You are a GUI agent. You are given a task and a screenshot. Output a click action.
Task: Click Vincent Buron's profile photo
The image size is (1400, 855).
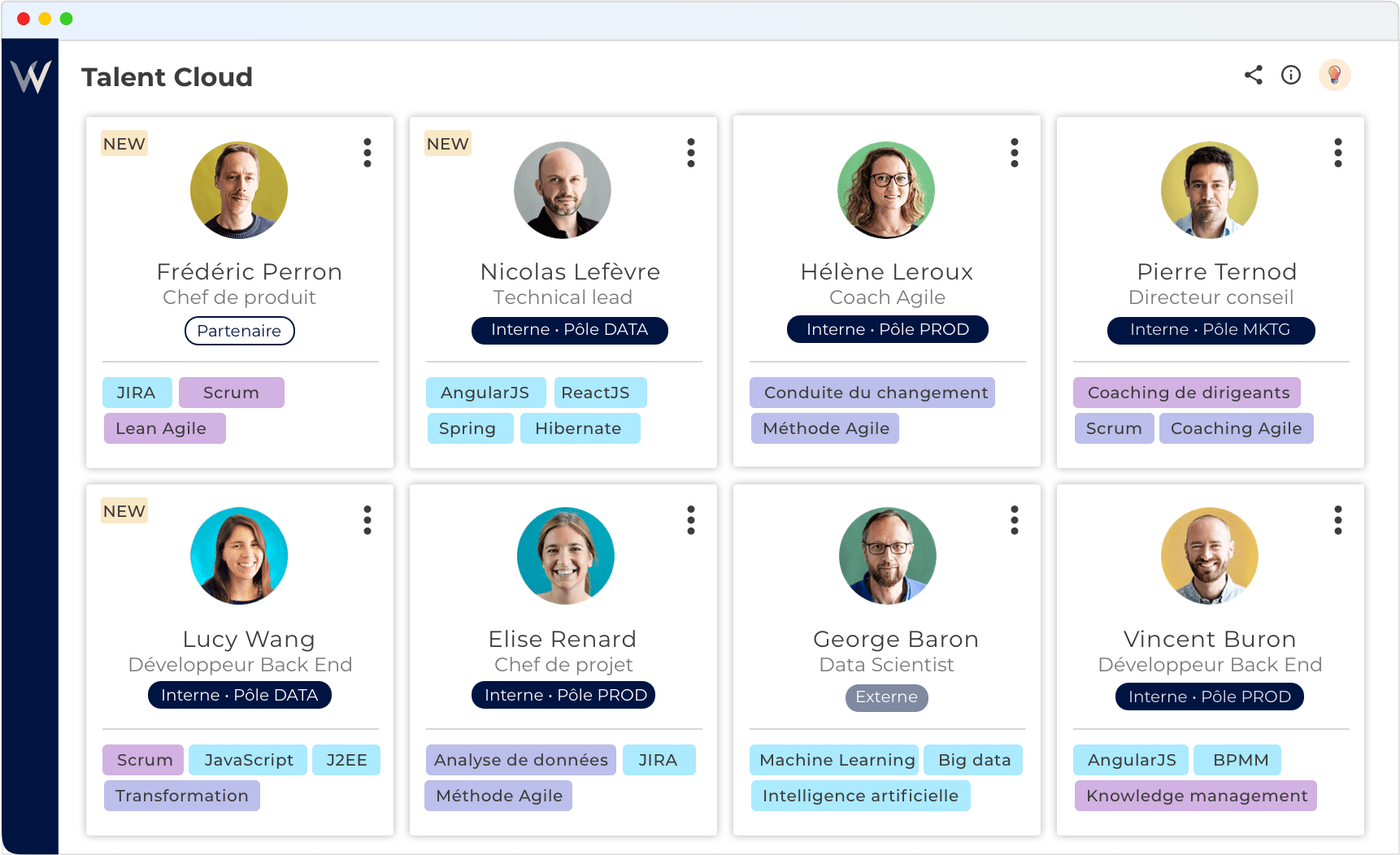click(1210, 556)
